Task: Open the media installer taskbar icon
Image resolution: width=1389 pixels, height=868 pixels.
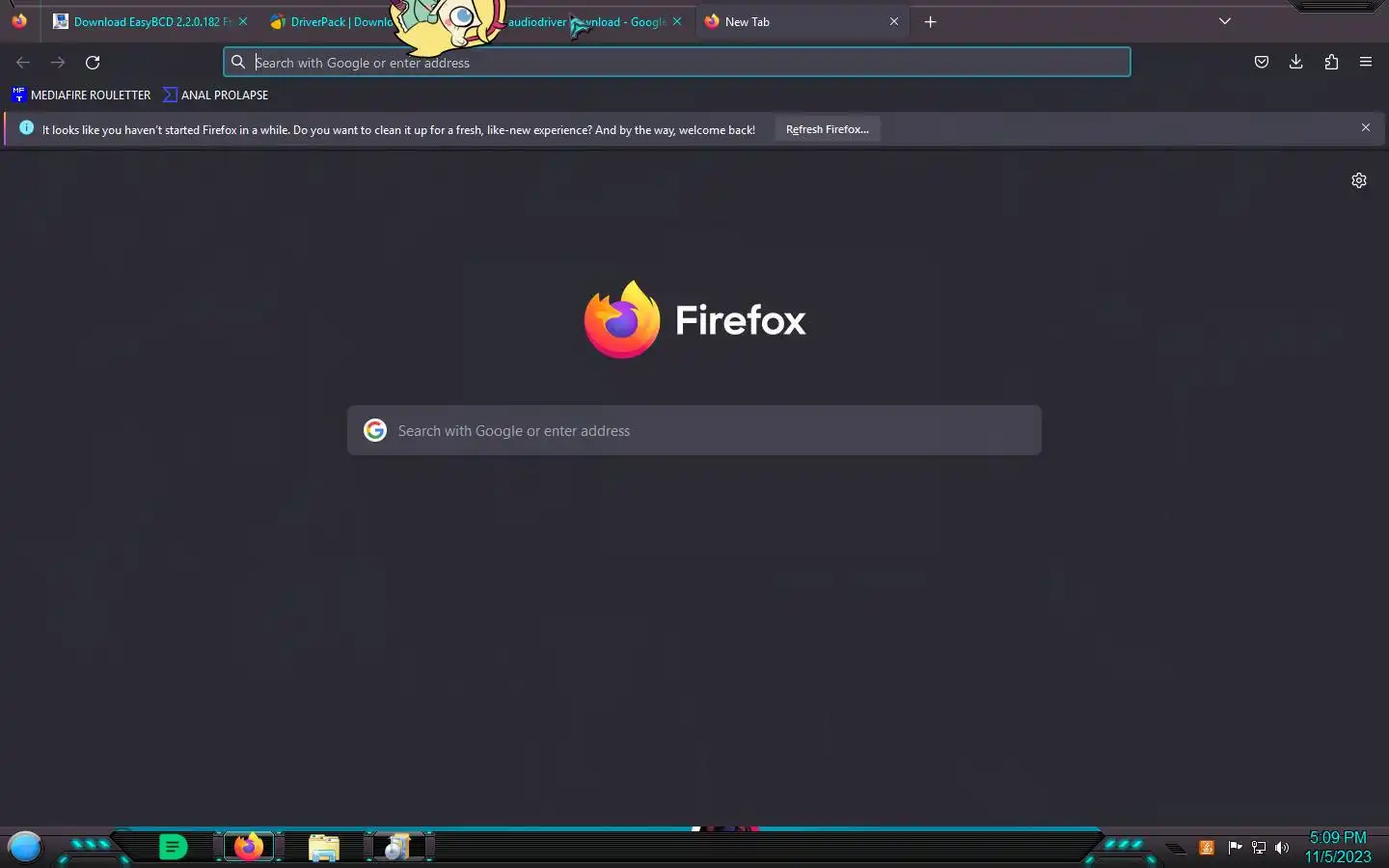Action: 396,847
